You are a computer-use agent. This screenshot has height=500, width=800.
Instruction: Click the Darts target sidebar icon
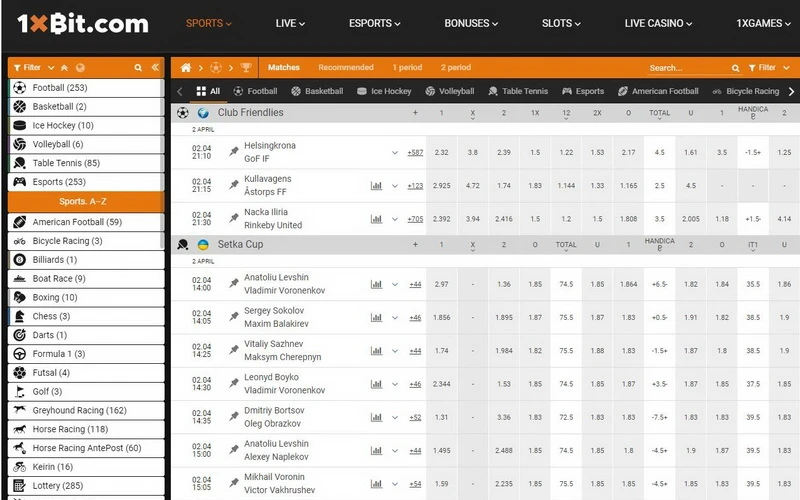point(19,335)
